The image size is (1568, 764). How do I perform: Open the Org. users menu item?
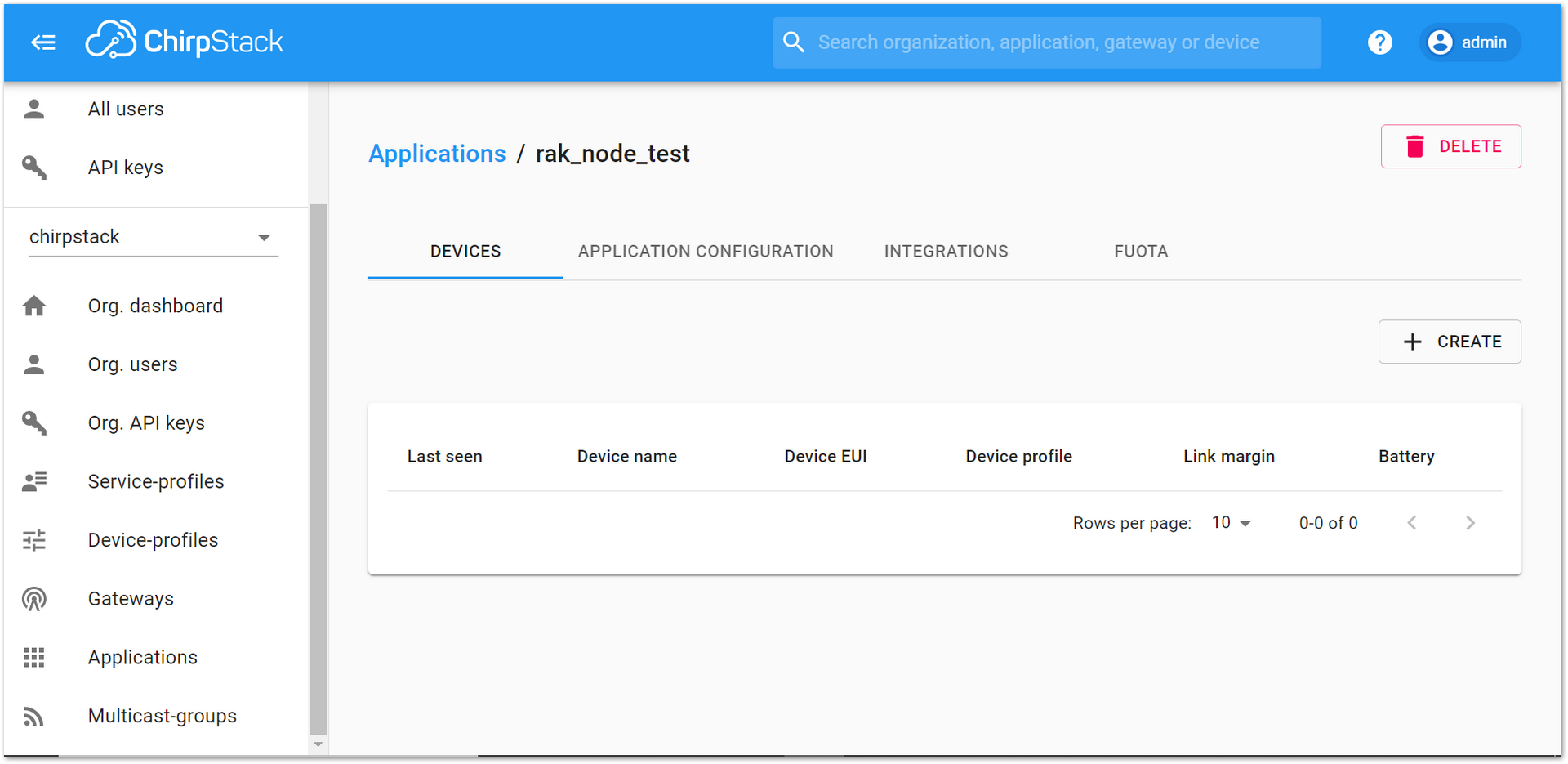pyautogui.click(x=155, y=364)
